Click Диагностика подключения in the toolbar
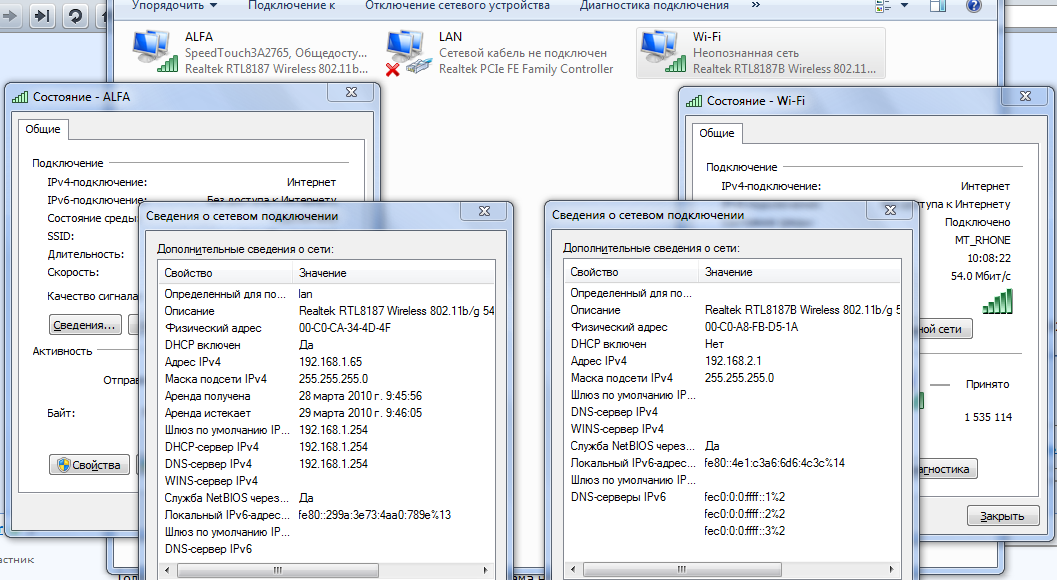The height and width of the screenshot is (580, 1057). click(654, 5)
